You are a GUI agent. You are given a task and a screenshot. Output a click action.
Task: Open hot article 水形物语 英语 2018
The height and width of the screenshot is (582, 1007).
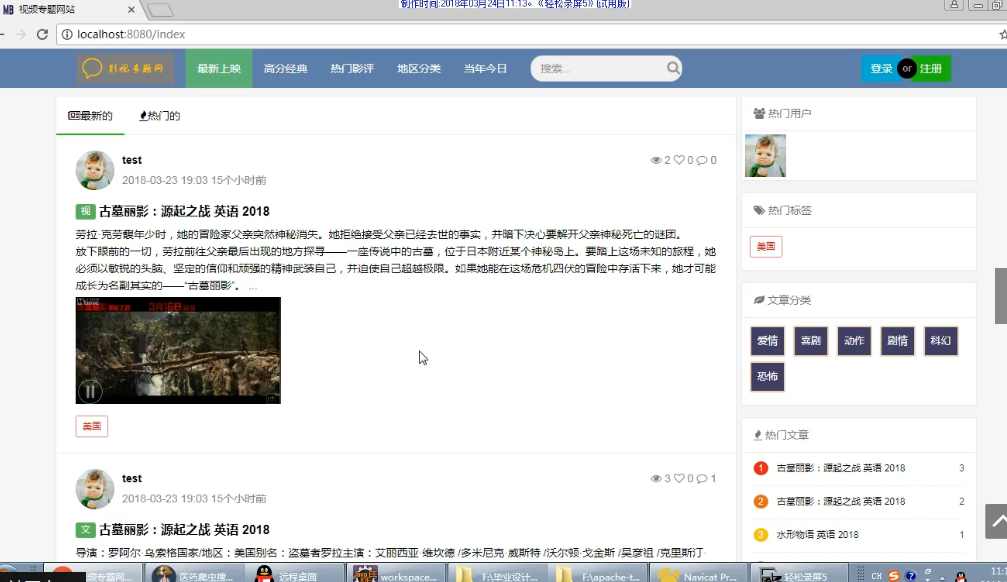[x=818, y=534]
